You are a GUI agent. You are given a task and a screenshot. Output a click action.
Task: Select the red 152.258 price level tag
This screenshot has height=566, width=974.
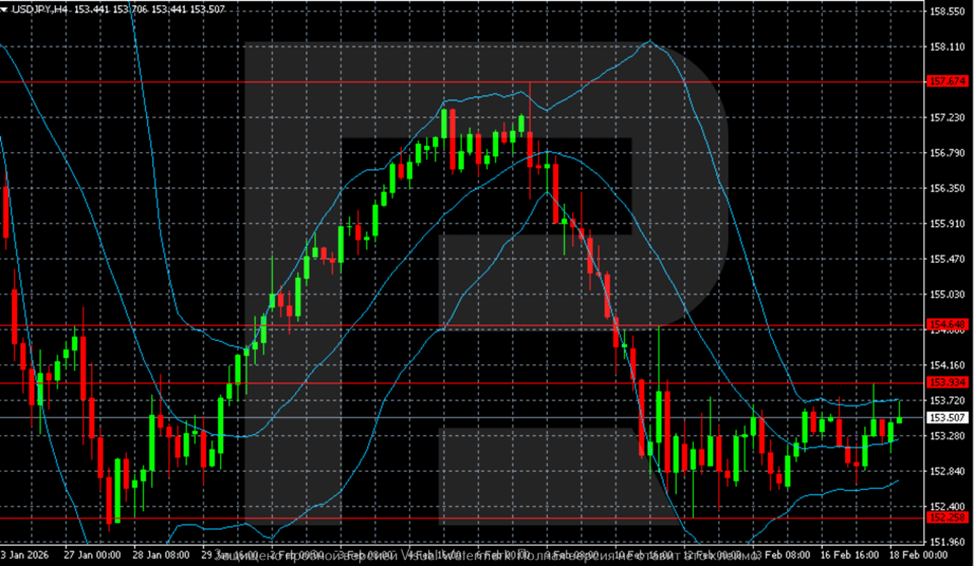pos(947,518)
